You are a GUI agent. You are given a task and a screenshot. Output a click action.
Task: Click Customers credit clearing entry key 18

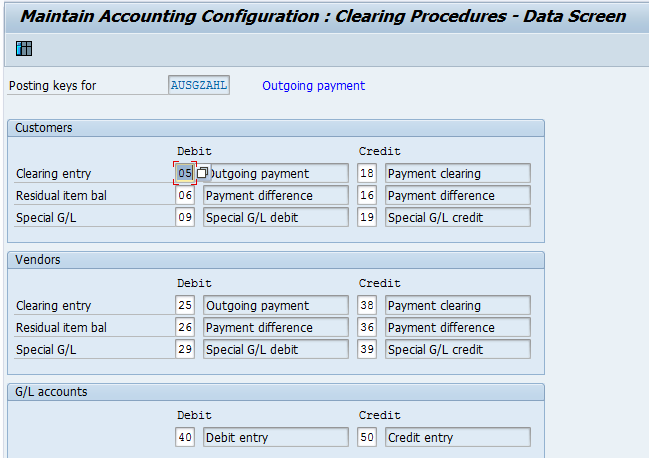(366, 174)
